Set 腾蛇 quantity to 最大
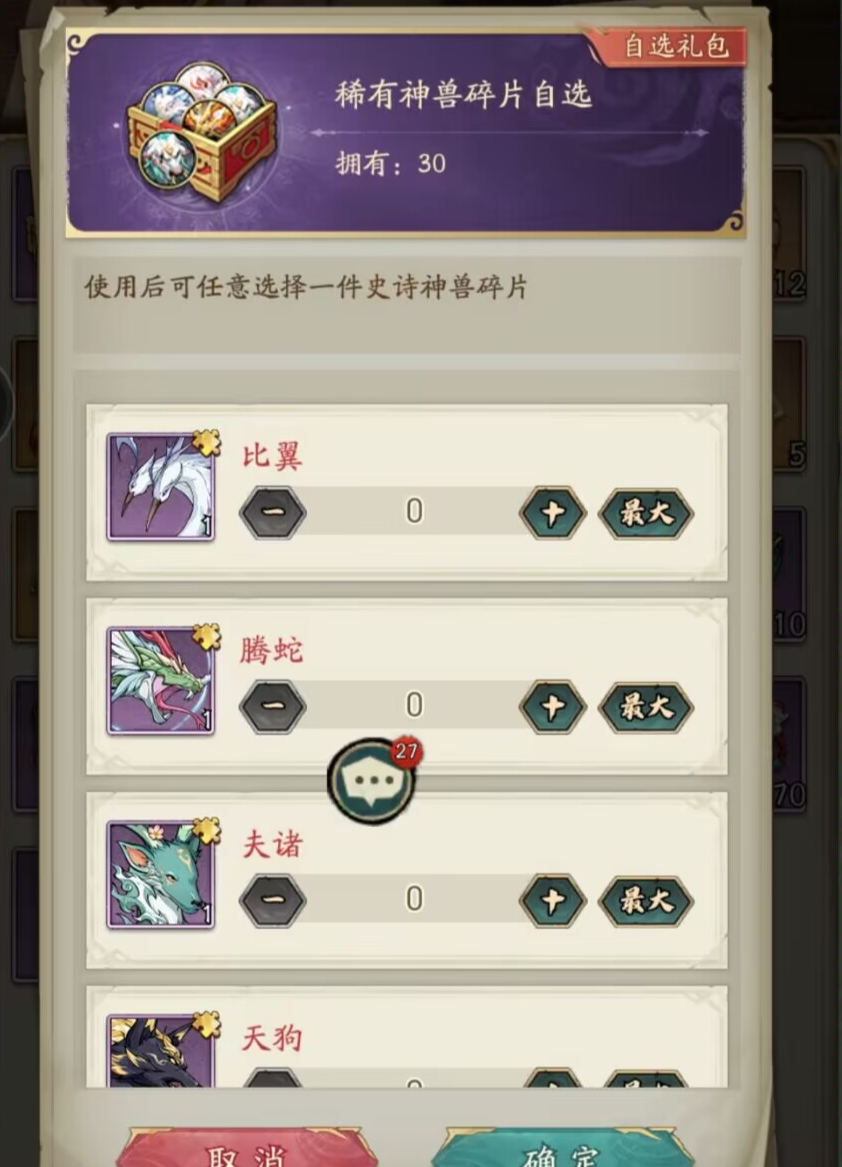Image resolution: width=842 pixels, height=1167 pixels. (645, 706)
